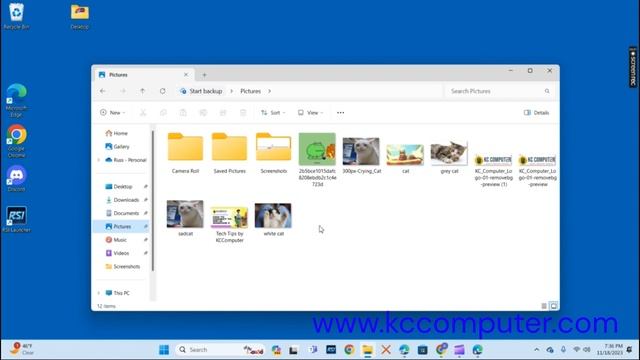This screenshot has height=360, width=640.
Task: Open Chrome from the taskbar
Action: (x=349, y=350)
